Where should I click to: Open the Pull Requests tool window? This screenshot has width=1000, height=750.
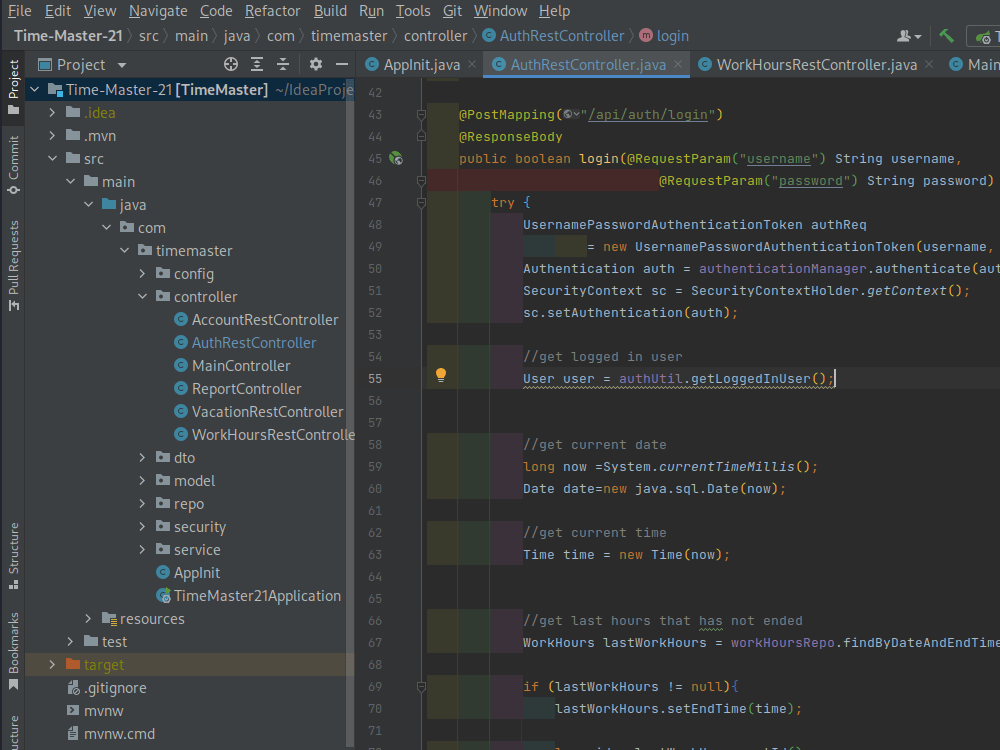coord(14,265)
